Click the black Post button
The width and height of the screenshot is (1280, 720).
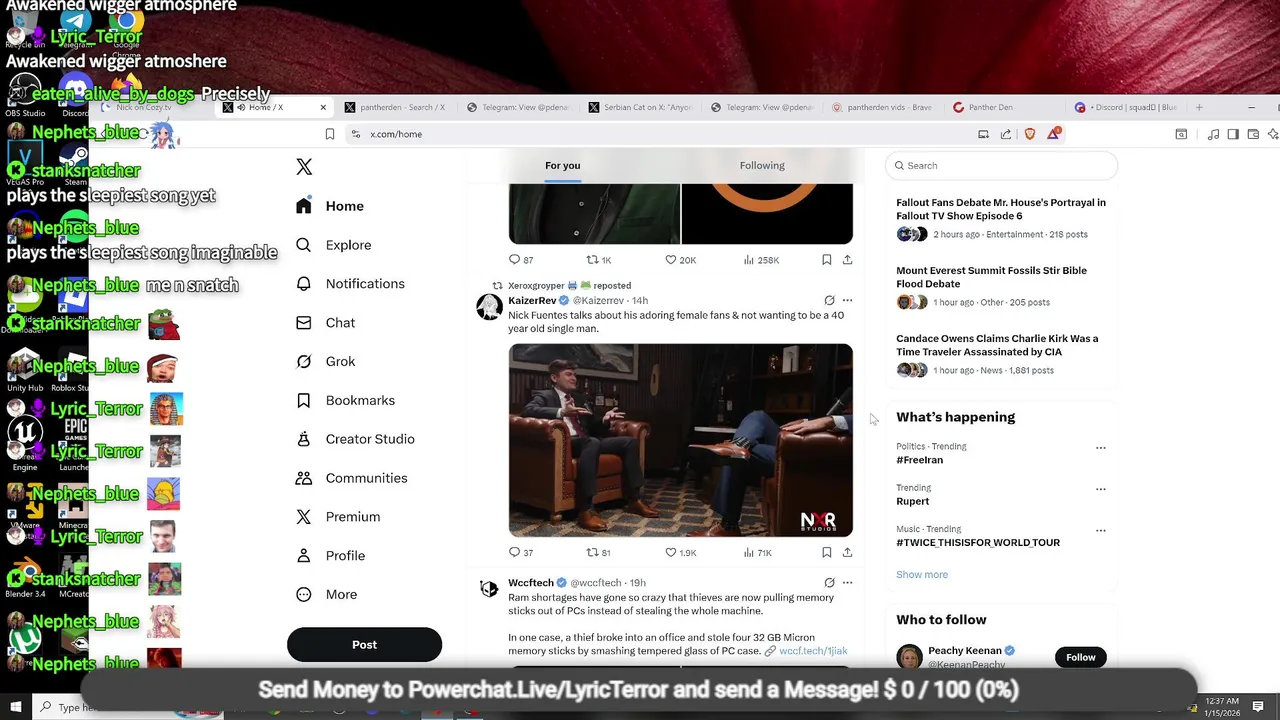point(364,645)
